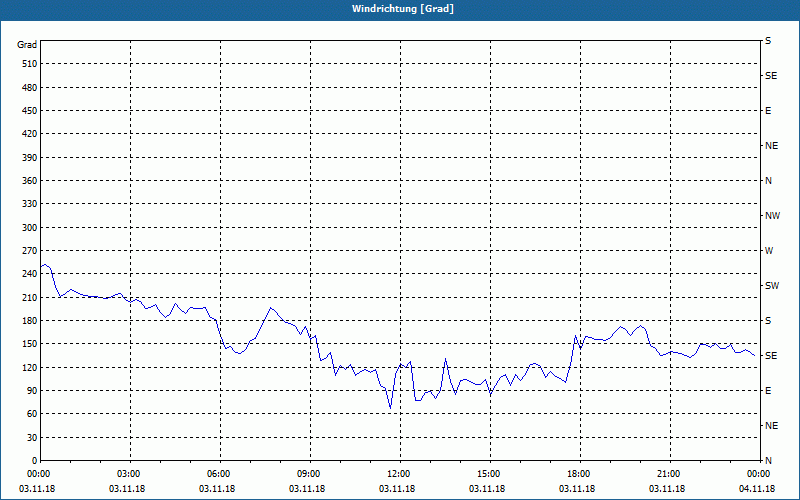The height and width of the screenshot is (500, 800).
Task: Select NE compass label between 30 and 60 levels
Action: [x=771, y=426]
